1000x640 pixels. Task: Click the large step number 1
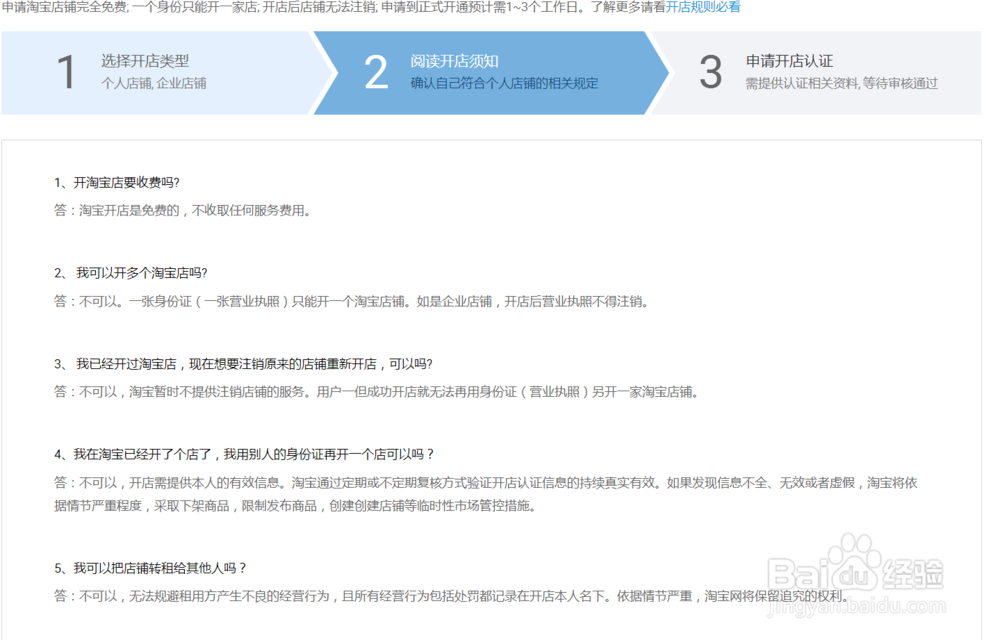pos(66,72)
